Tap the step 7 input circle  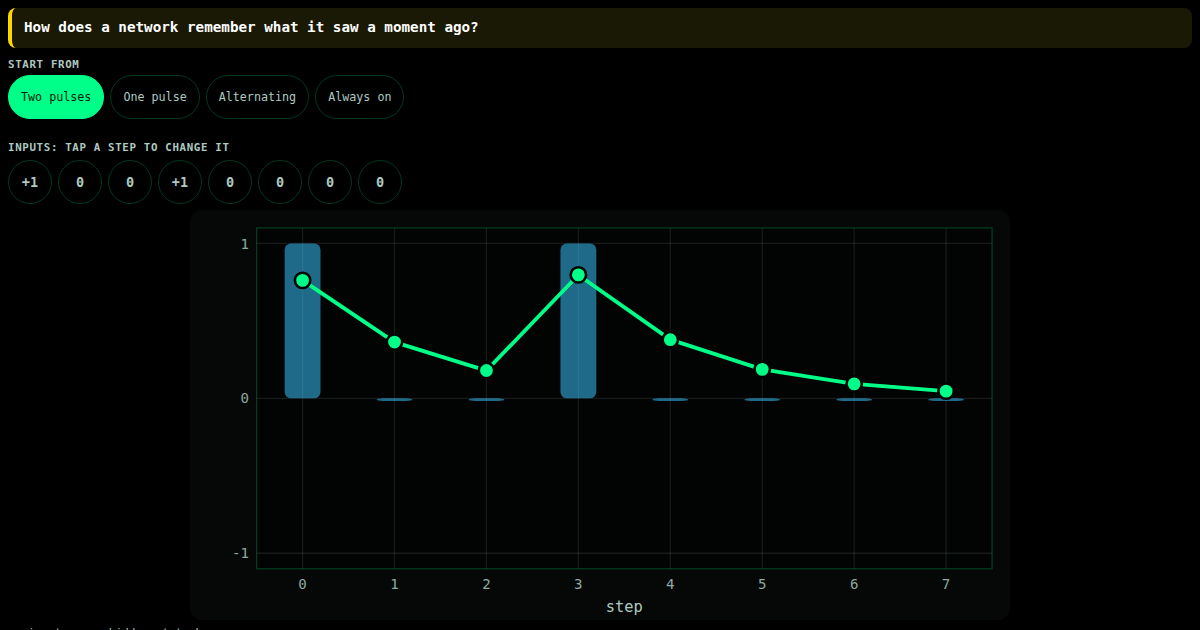(380, 182)
